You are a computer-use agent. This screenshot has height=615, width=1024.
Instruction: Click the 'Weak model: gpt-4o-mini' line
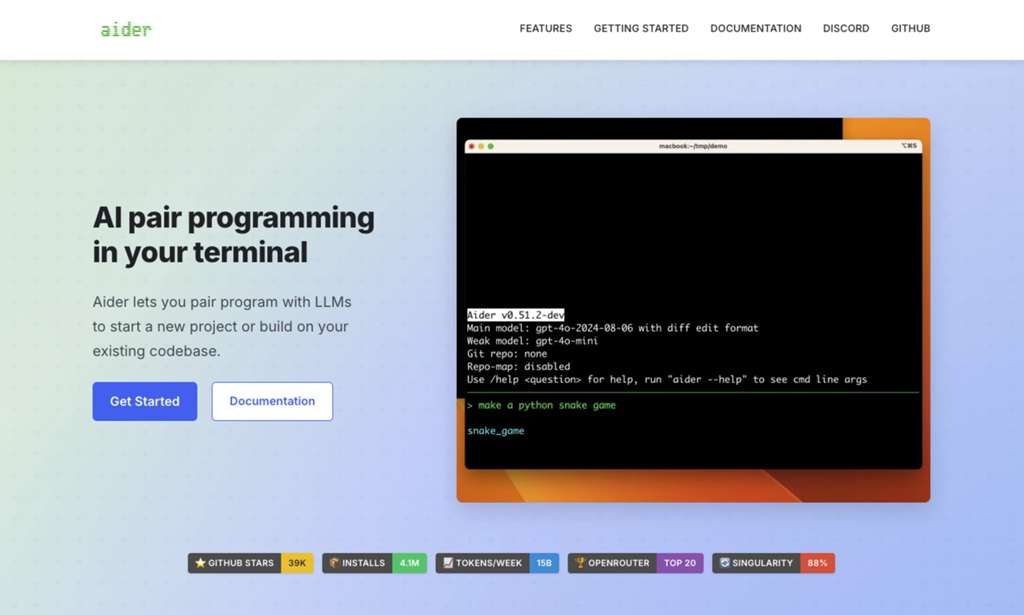[x=532, y=341]
